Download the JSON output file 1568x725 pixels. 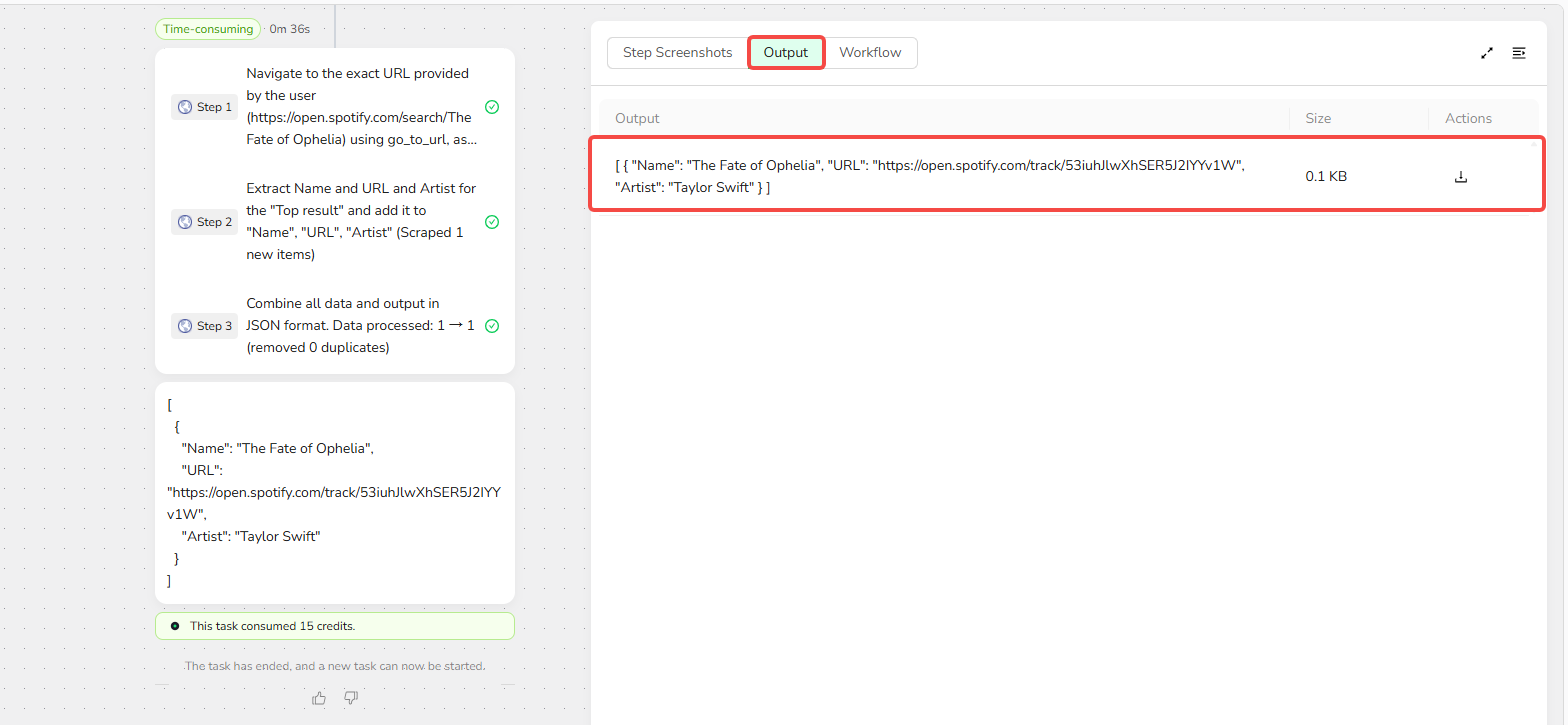1460,177
